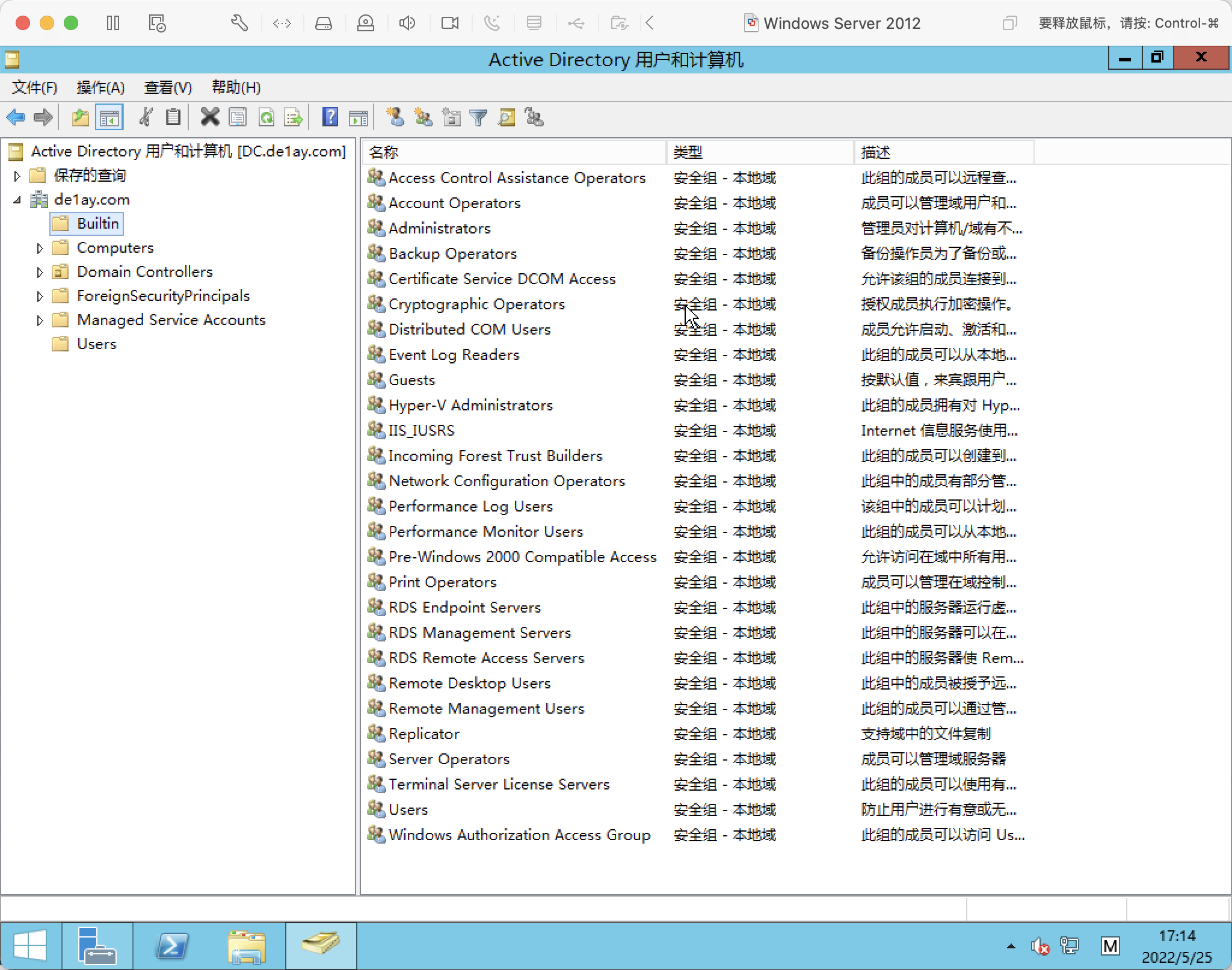This screenshot has height=970, width=1232.
Task: Open the 查看(V) menu
Action: 168,88
